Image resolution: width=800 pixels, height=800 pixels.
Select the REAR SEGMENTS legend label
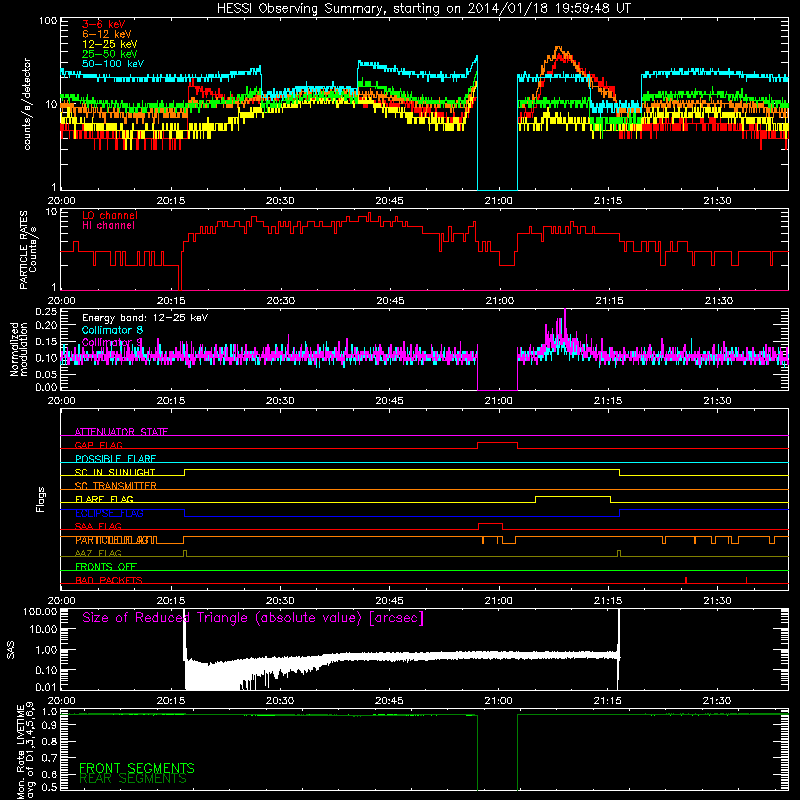click(x=133, y=779)
